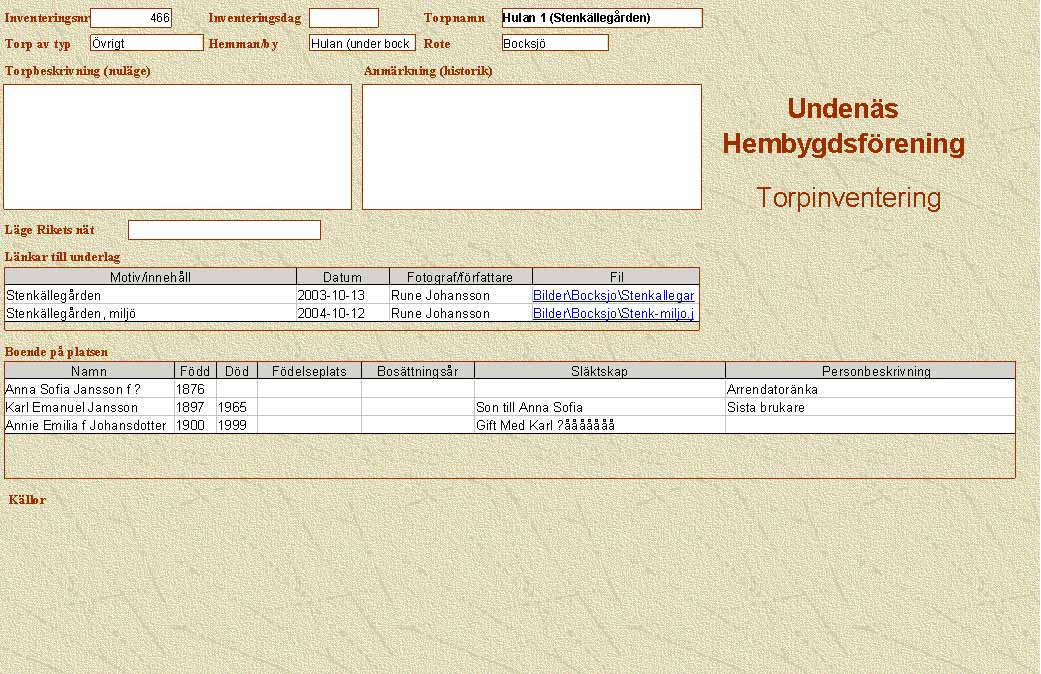
Task: Click the Personbeskrivning cell Sista brukare
Action: coord(868,407)
